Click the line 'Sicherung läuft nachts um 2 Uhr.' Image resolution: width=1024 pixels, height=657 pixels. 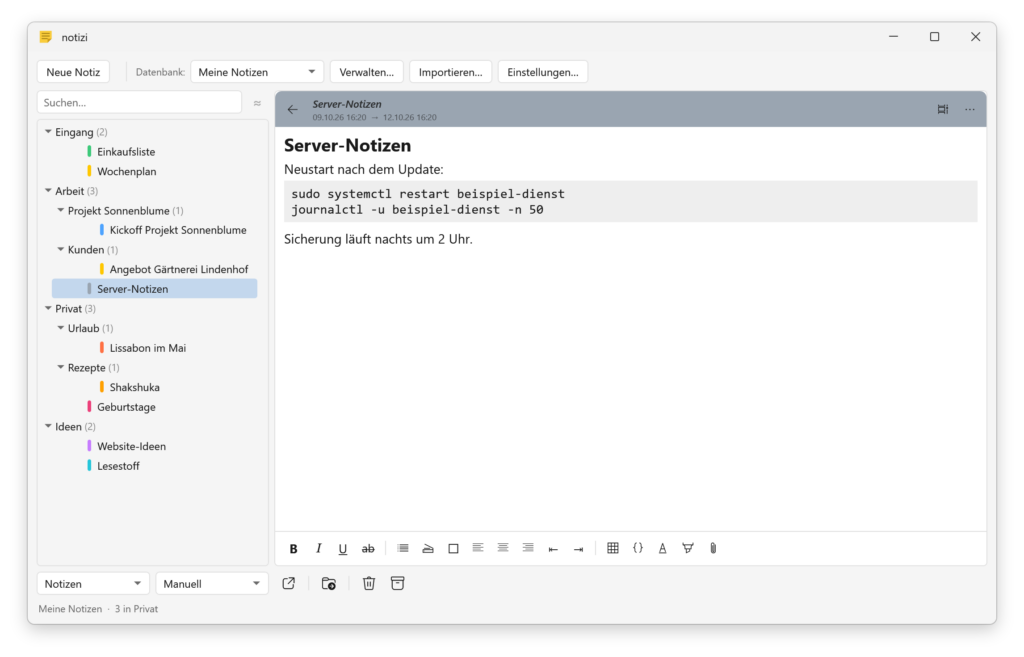pyautogui.click(x=378, y=239)
